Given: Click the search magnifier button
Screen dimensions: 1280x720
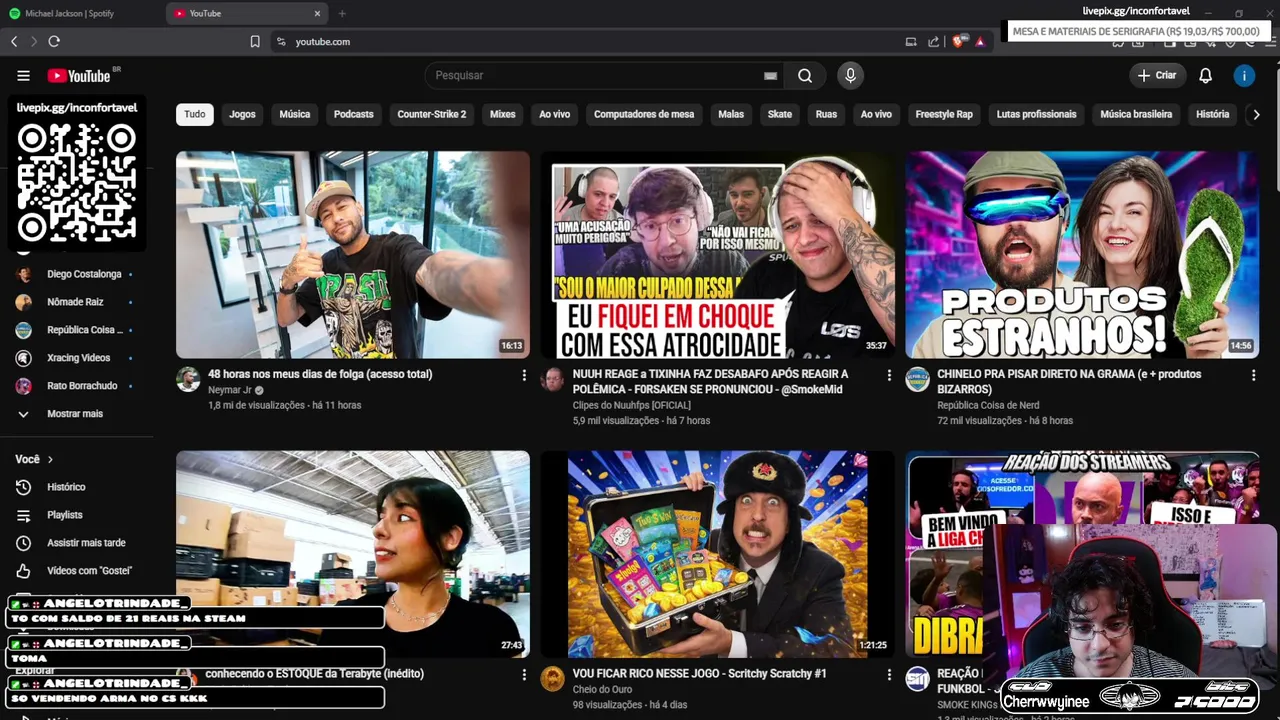Looking at the screenshot, I should pos(805,76).
